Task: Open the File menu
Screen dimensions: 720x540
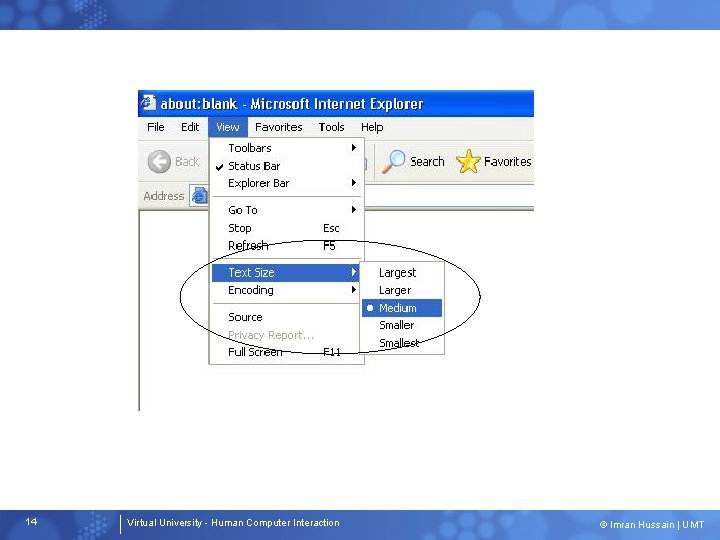Action: tap(156, 127)
